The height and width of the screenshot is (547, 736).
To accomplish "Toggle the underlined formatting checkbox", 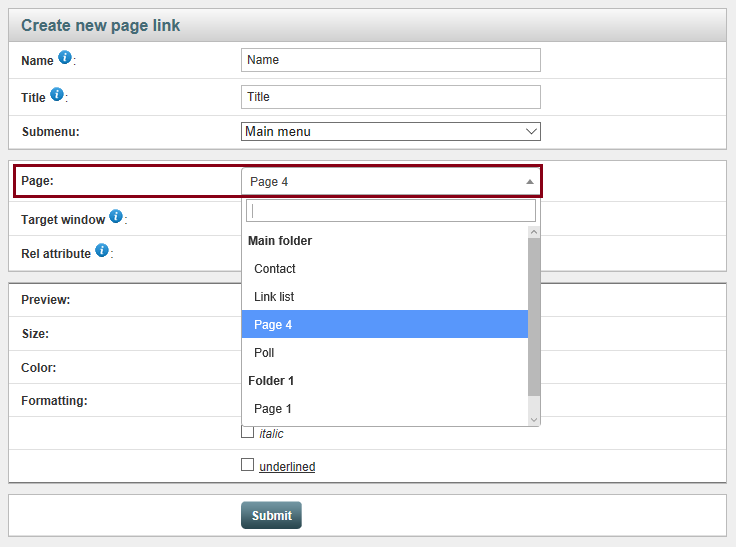I will tap(247, 464).
